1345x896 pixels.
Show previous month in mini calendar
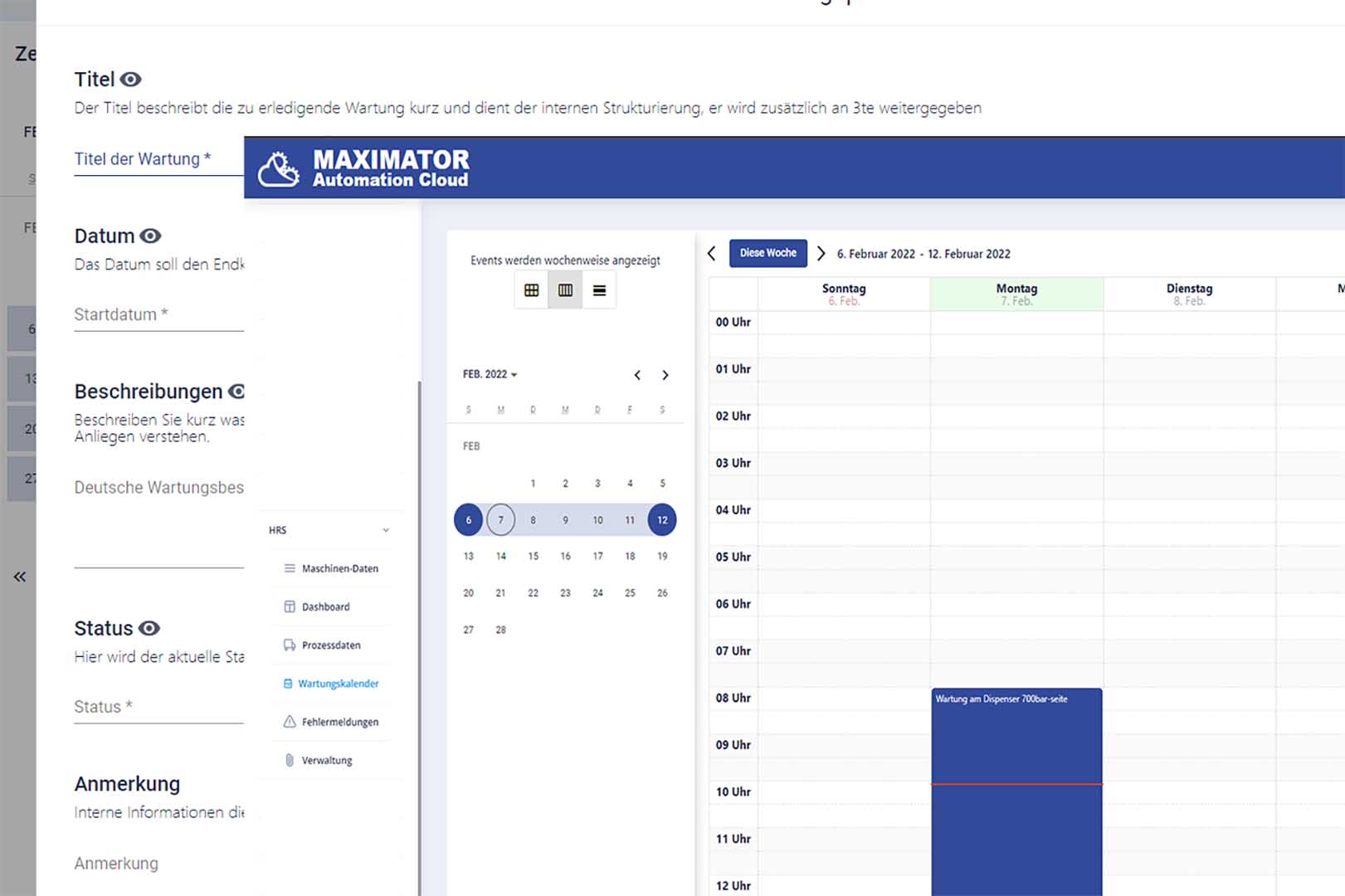(x=637, y=375)
